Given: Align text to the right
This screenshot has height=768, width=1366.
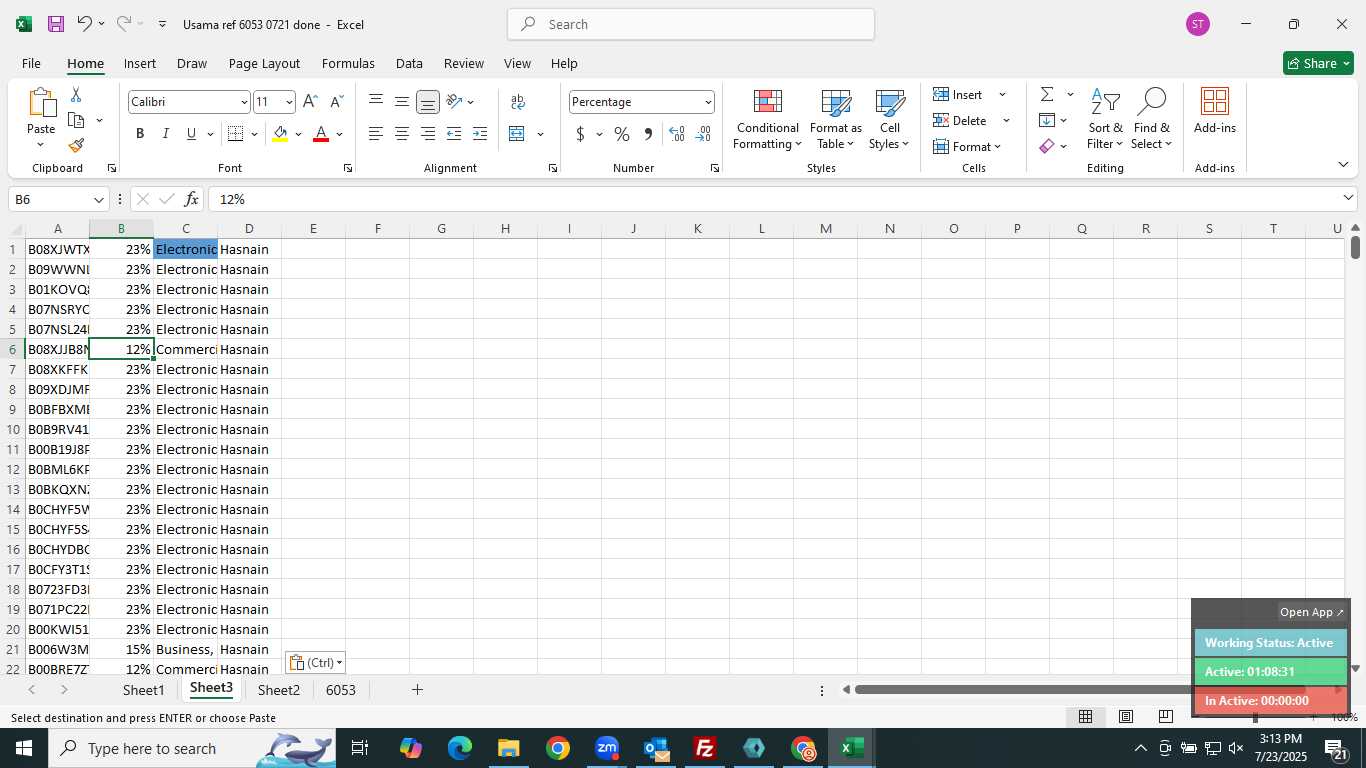Looking at the screenshot, I should (428, 134).
